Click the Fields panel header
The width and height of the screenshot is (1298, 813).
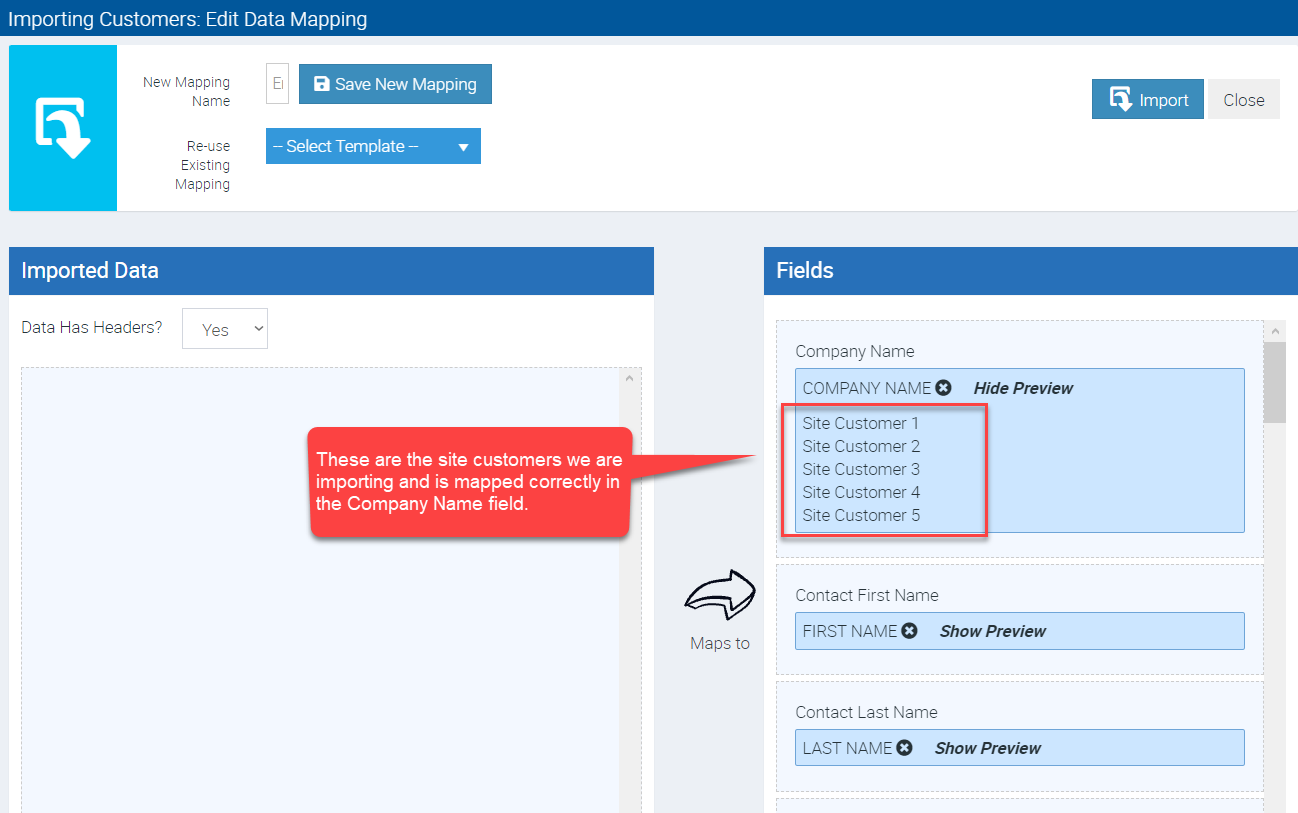1030,271
